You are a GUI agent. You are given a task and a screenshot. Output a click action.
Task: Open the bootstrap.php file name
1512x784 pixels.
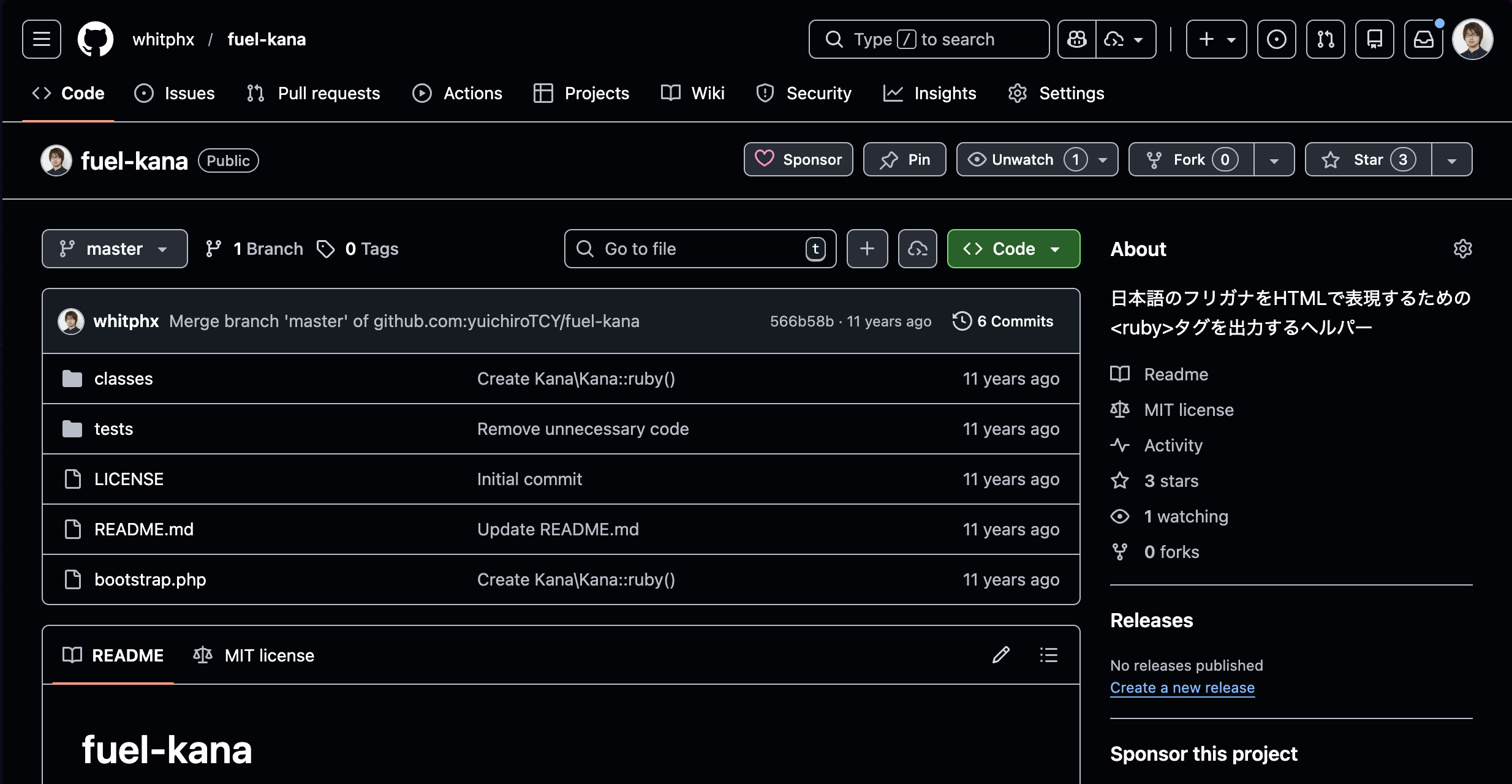click(150, 579)
